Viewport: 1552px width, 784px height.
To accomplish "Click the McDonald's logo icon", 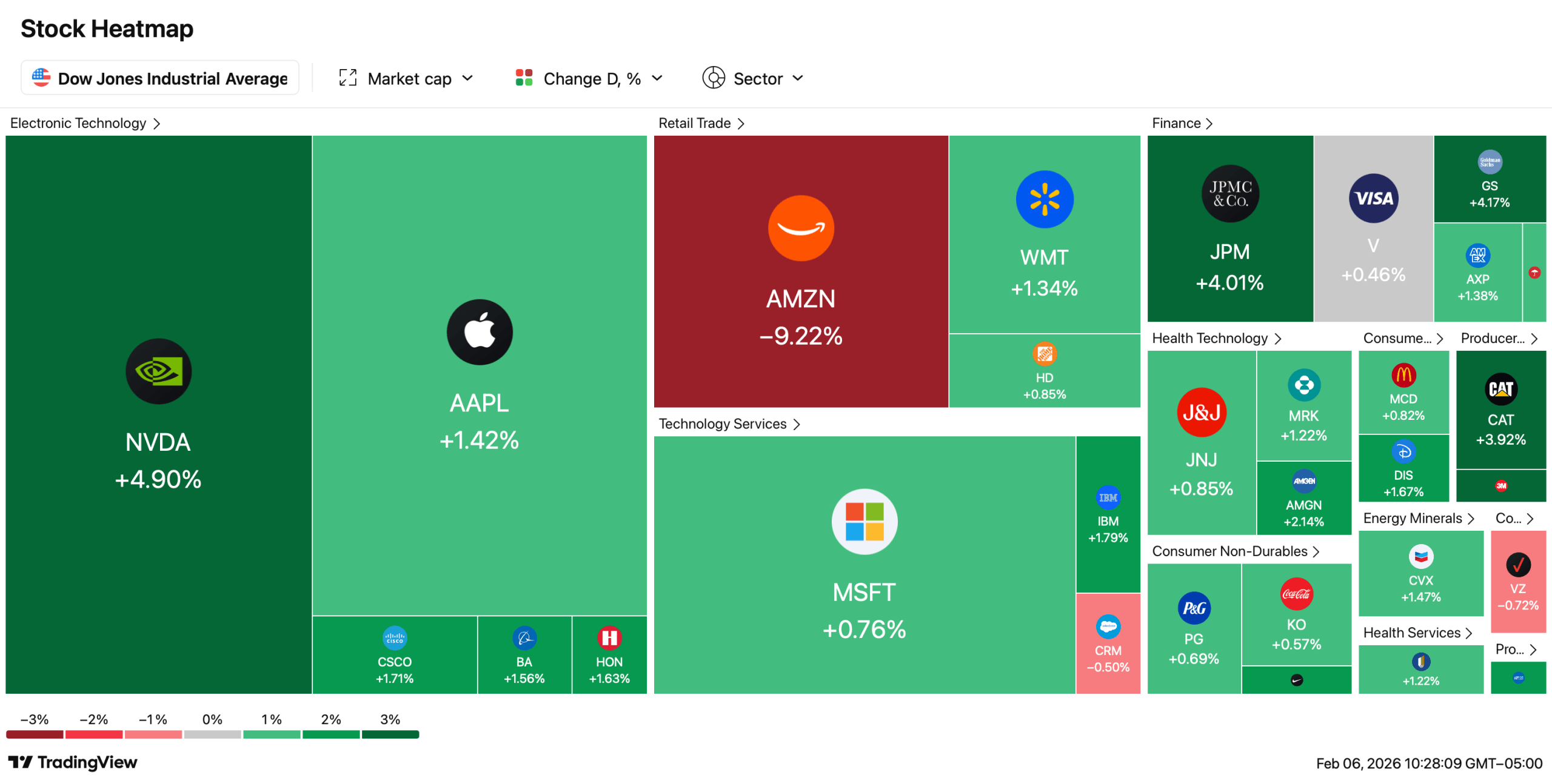I will click(1403, 375).
